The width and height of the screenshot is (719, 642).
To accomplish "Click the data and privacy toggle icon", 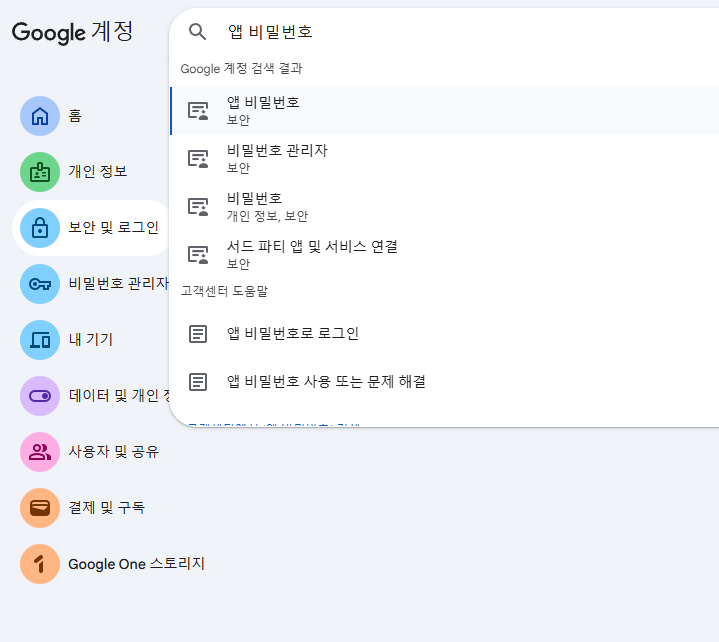I will [40, 396].
